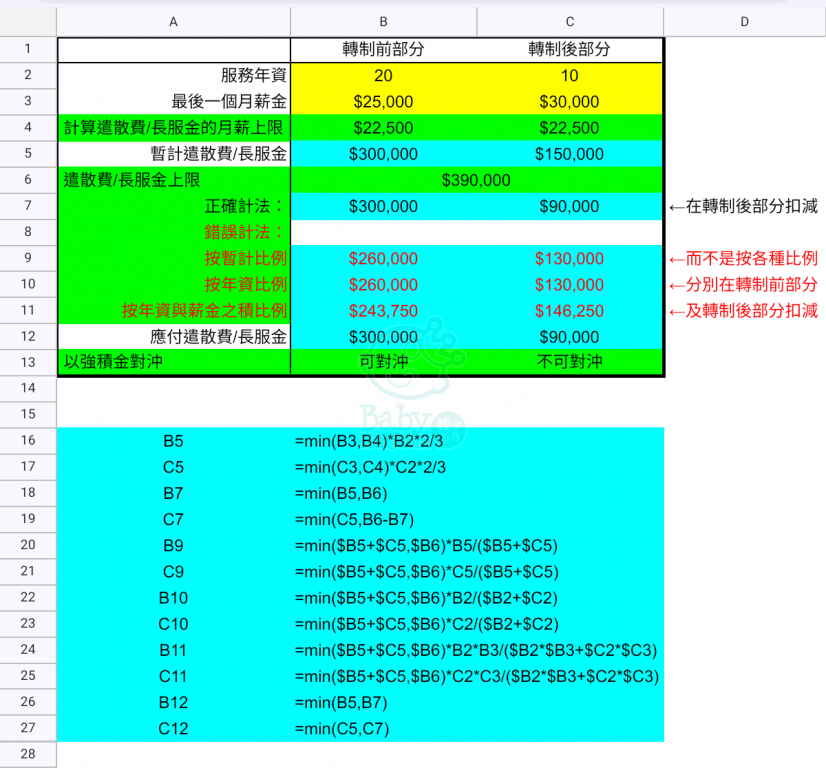This screenshot has width=826, height=768.
Task: Select column B header
Action: point(384,21)
